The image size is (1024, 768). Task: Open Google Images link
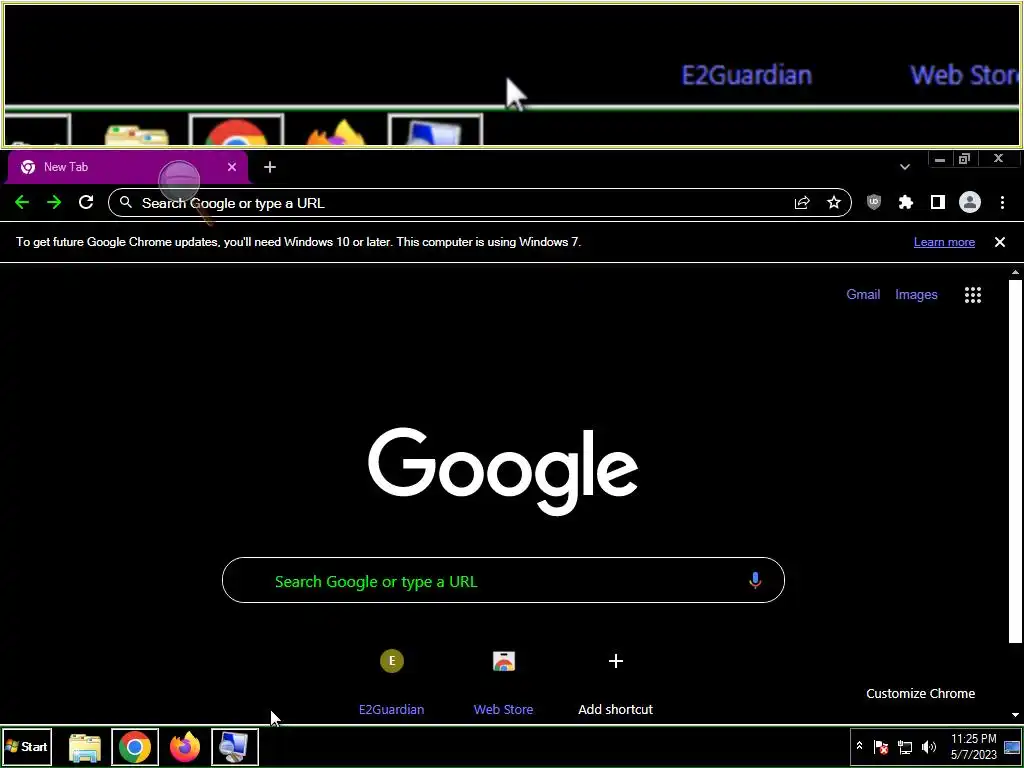916,295
